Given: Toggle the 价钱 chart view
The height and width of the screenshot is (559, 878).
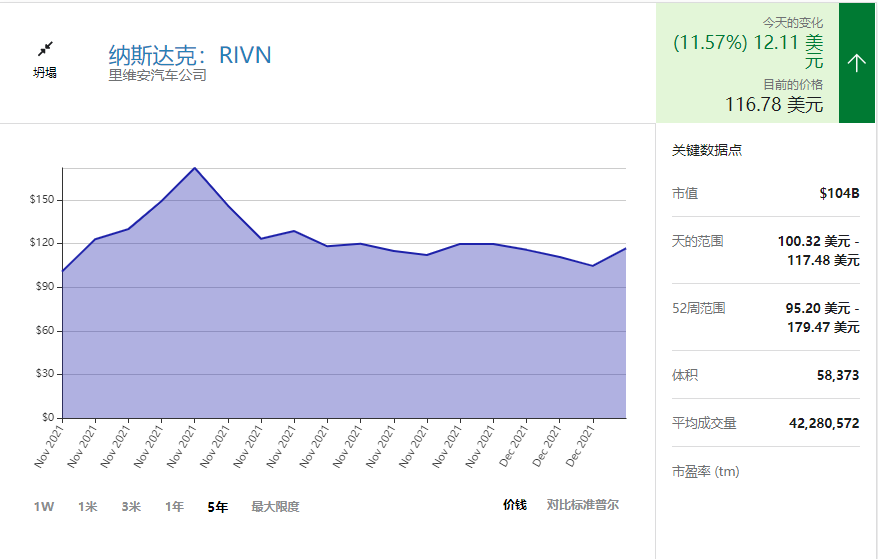Looking at the screenshot, I should point(514,504).
